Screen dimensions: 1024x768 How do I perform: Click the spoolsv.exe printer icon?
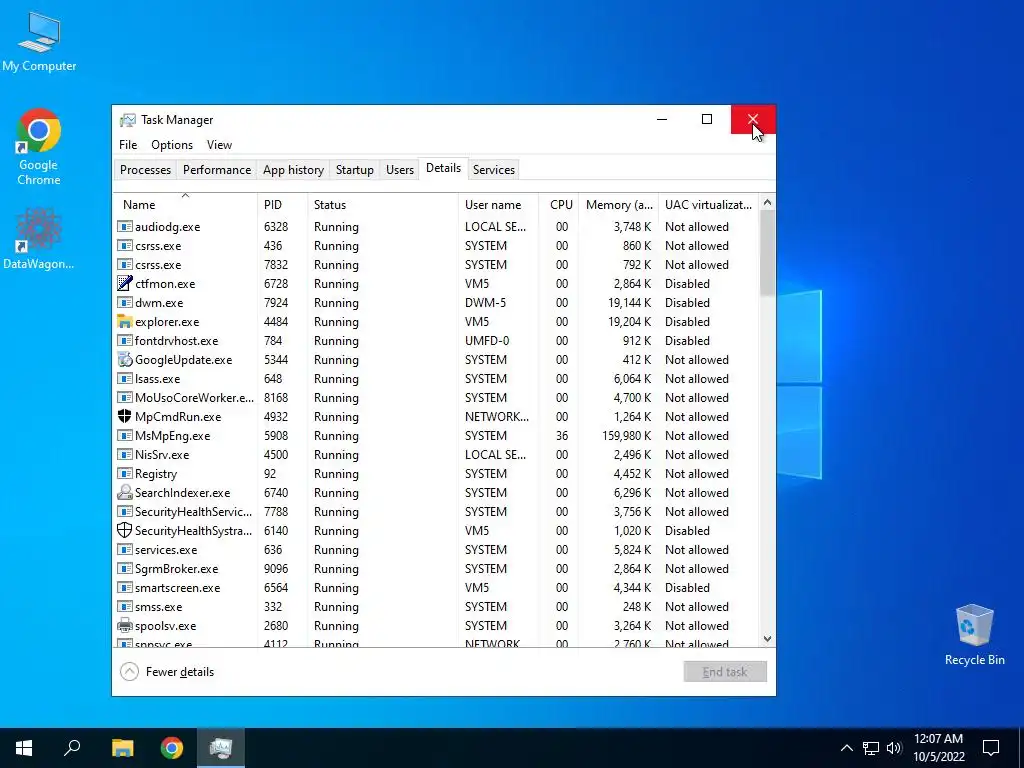(125, 626)
